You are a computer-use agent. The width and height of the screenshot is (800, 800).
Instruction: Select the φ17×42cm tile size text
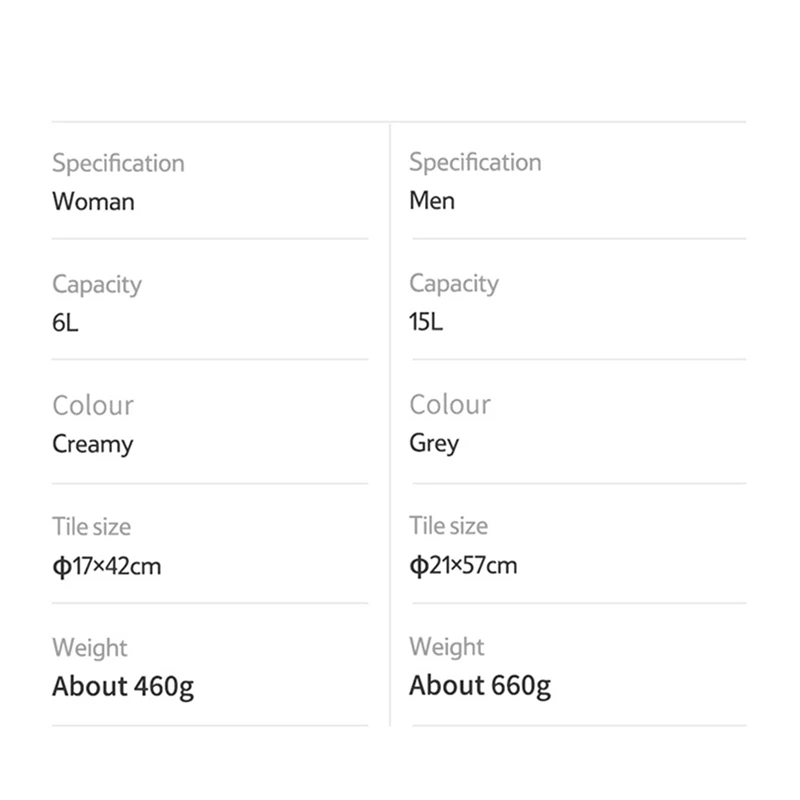pos(106,567)
